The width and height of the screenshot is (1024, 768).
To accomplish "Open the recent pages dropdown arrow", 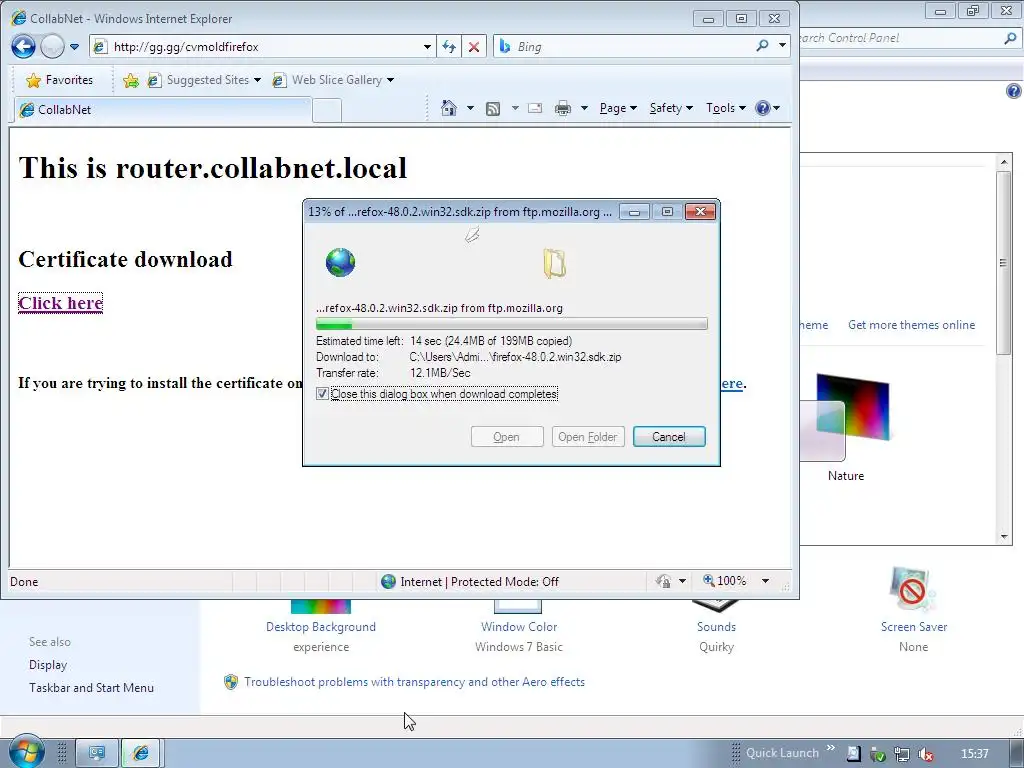I will (x=74, y=47).
